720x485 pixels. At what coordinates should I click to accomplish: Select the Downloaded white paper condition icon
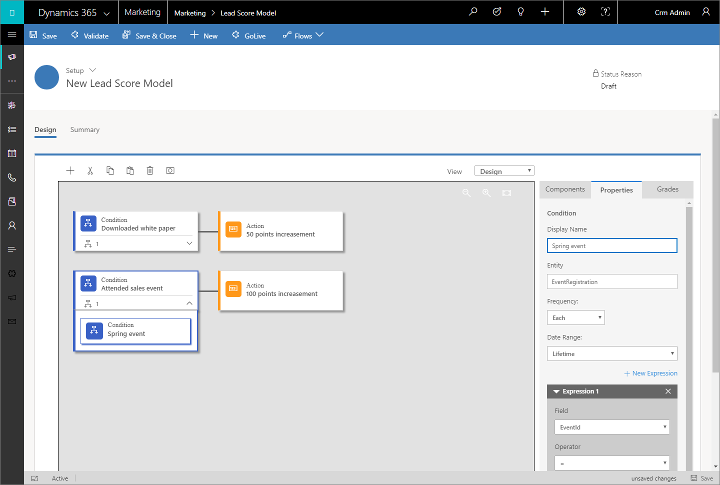(x=89, y=224)
